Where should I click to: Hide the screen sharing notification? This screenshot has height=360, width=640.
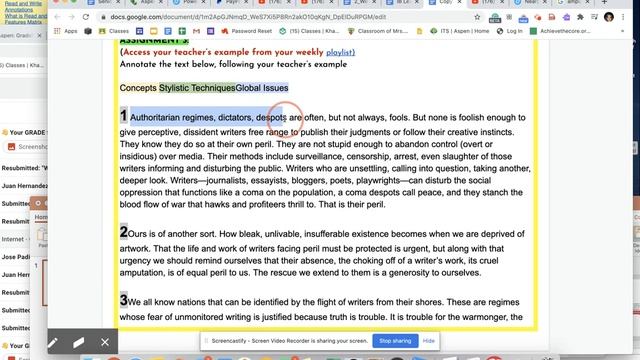click(x=429, y=341)
